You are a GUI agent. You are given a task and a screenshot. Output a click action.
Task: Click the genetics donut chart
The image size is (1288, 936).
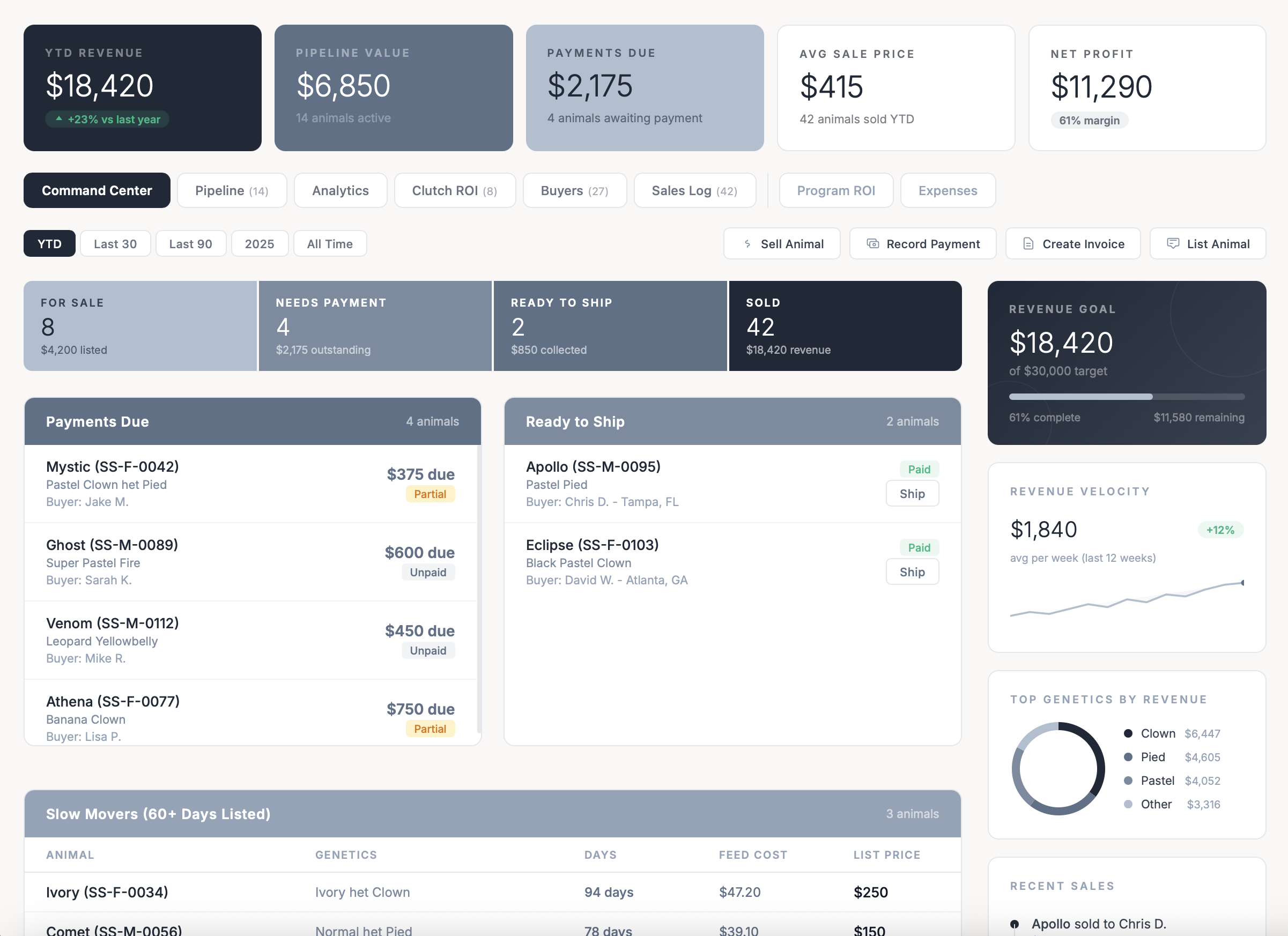[1058, 769]
